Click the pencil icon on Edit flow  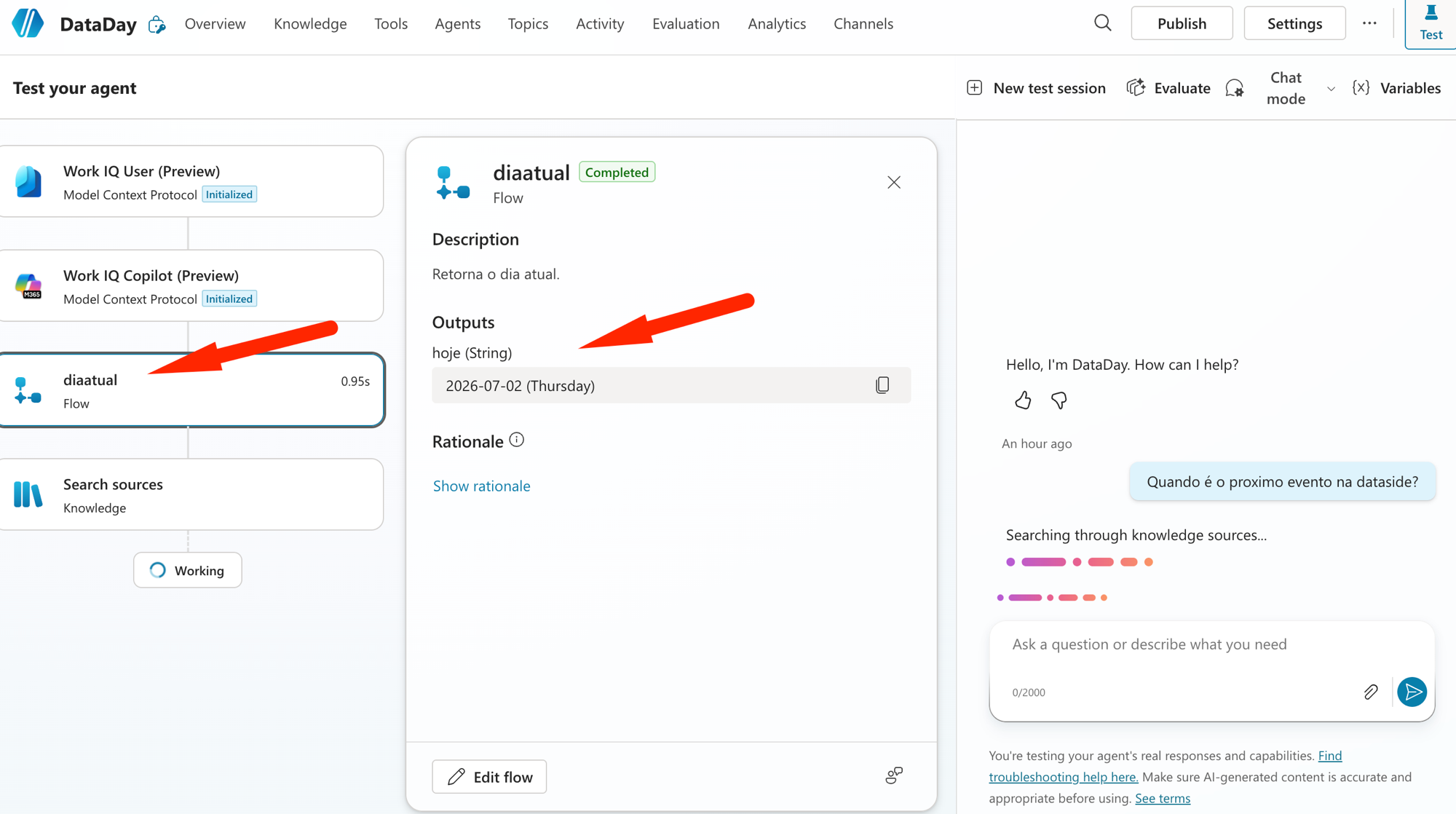[x=456, y=777]
